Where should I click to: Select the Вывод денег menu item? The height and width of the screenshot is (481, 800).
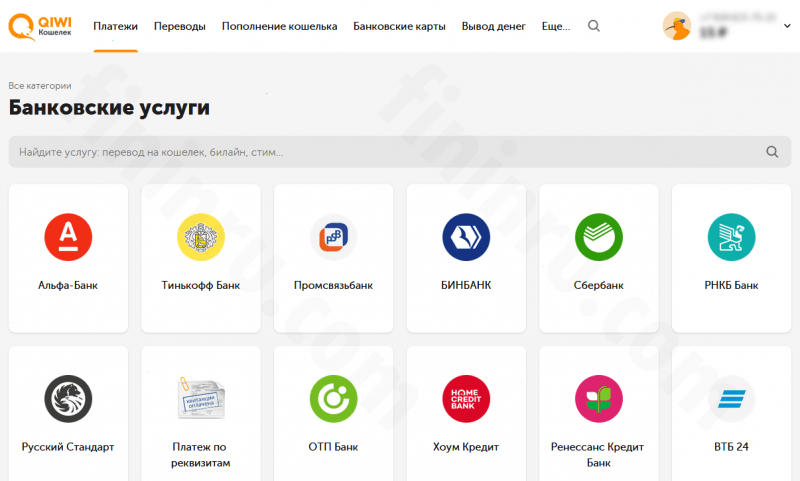pos(493,26)
